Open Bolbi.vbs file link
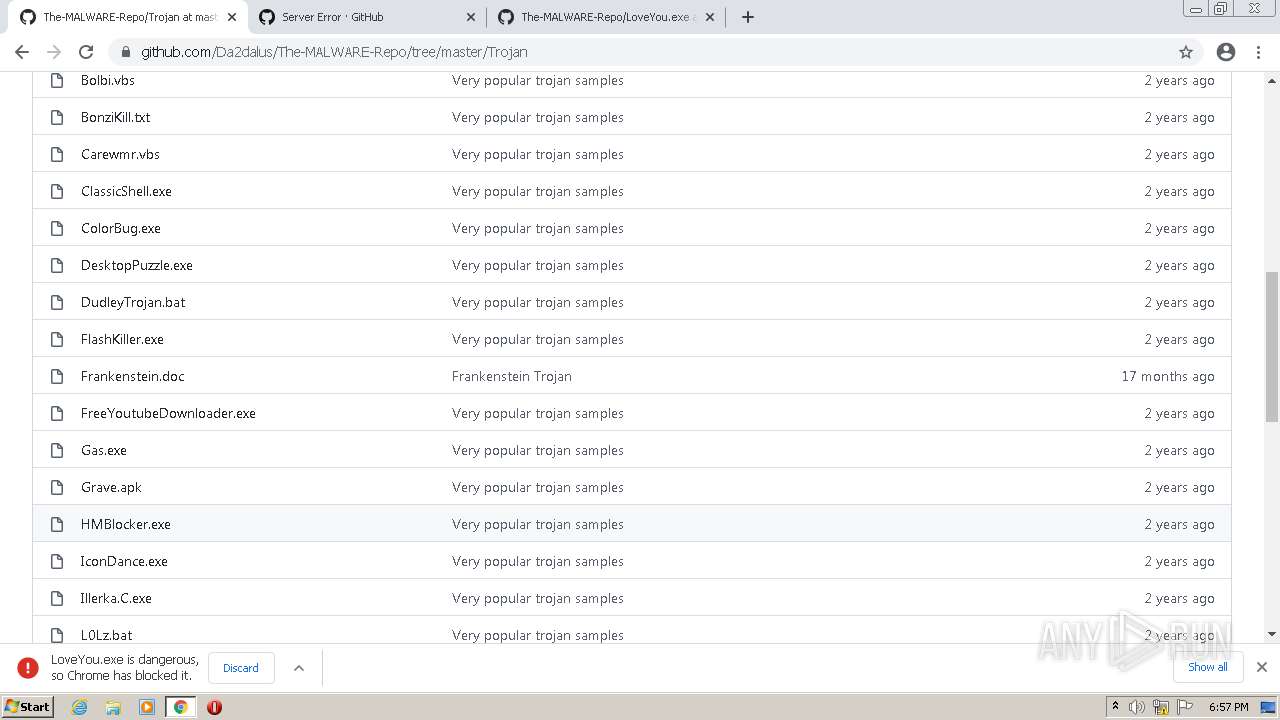The width and height of the screenshot is (1280, 720). tap(108, 80)
